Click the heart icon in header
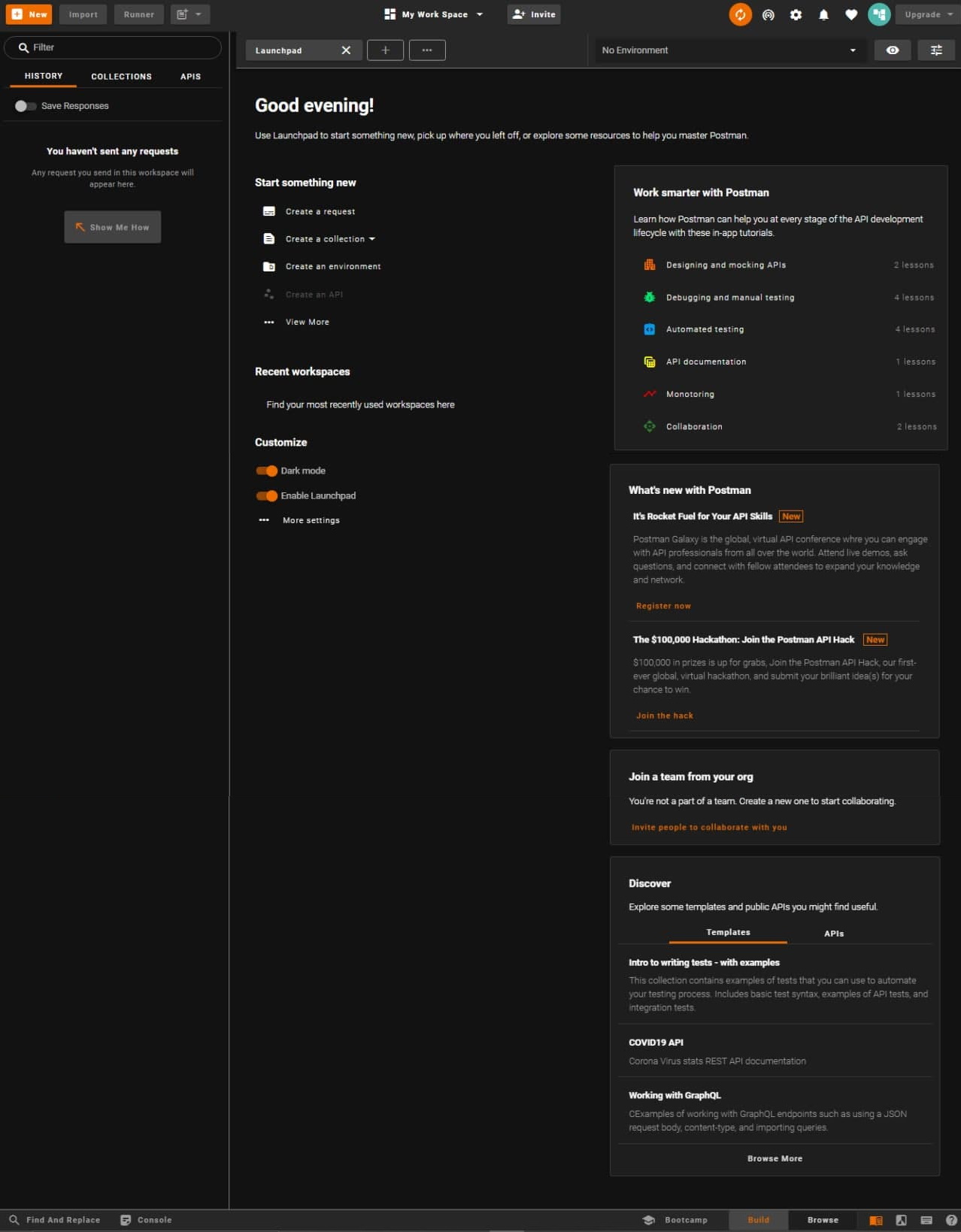This screenshot has height=1232, width=961. pos(850,14)
